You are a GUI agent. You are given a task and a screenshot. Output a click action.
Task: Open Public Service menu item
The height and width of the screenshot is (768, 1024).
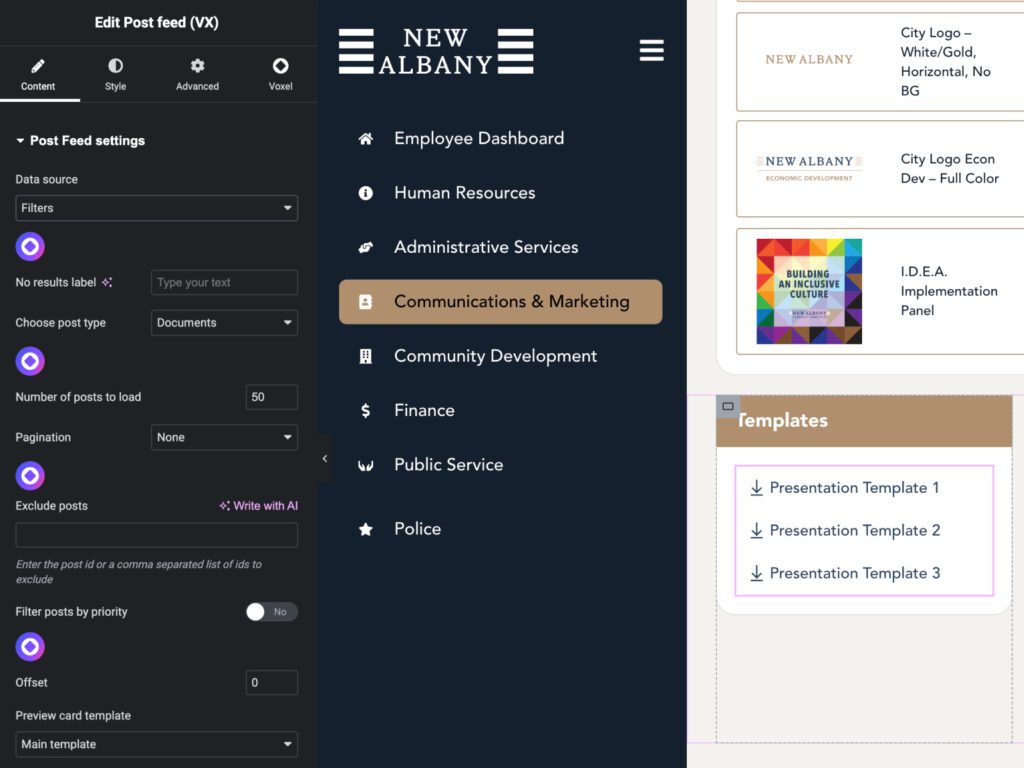tap(449, 464)
